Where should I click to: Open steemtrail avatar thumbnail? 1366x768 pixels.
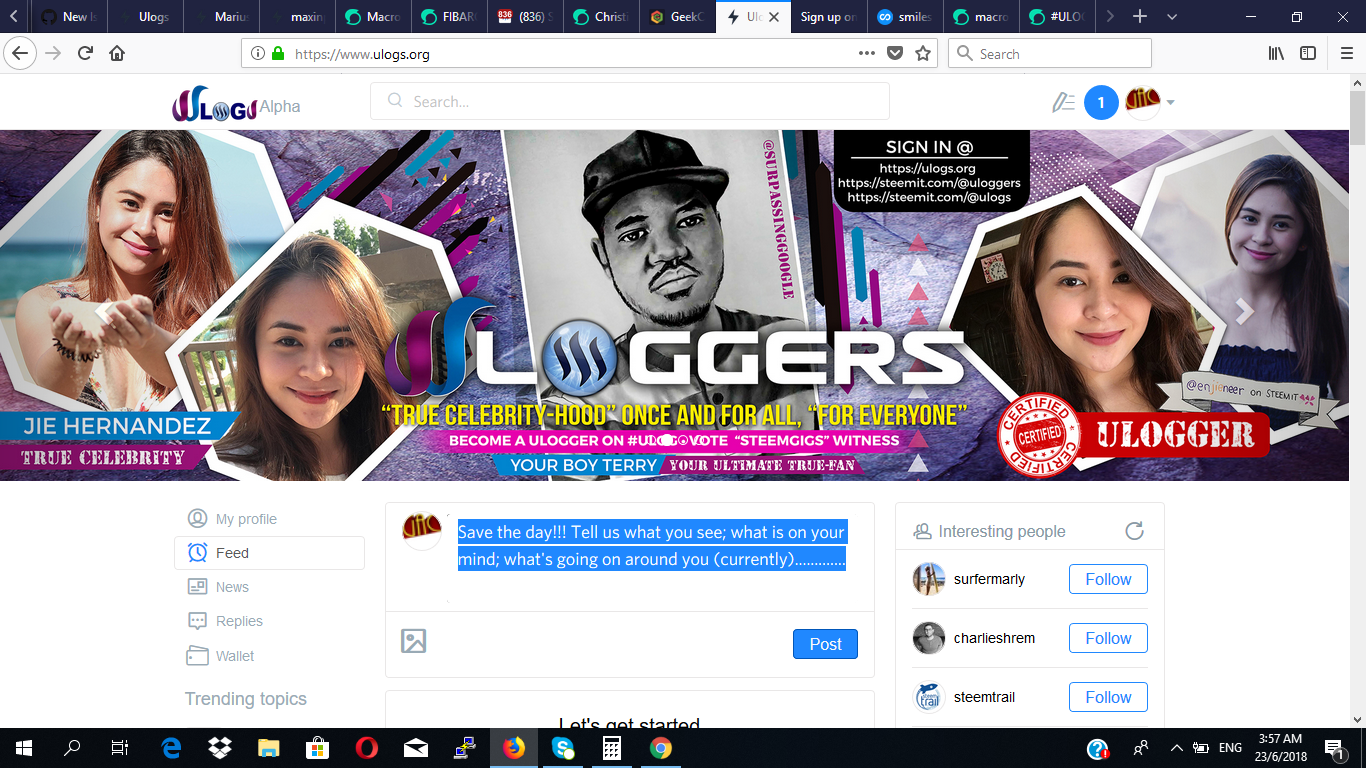point(929,697)
